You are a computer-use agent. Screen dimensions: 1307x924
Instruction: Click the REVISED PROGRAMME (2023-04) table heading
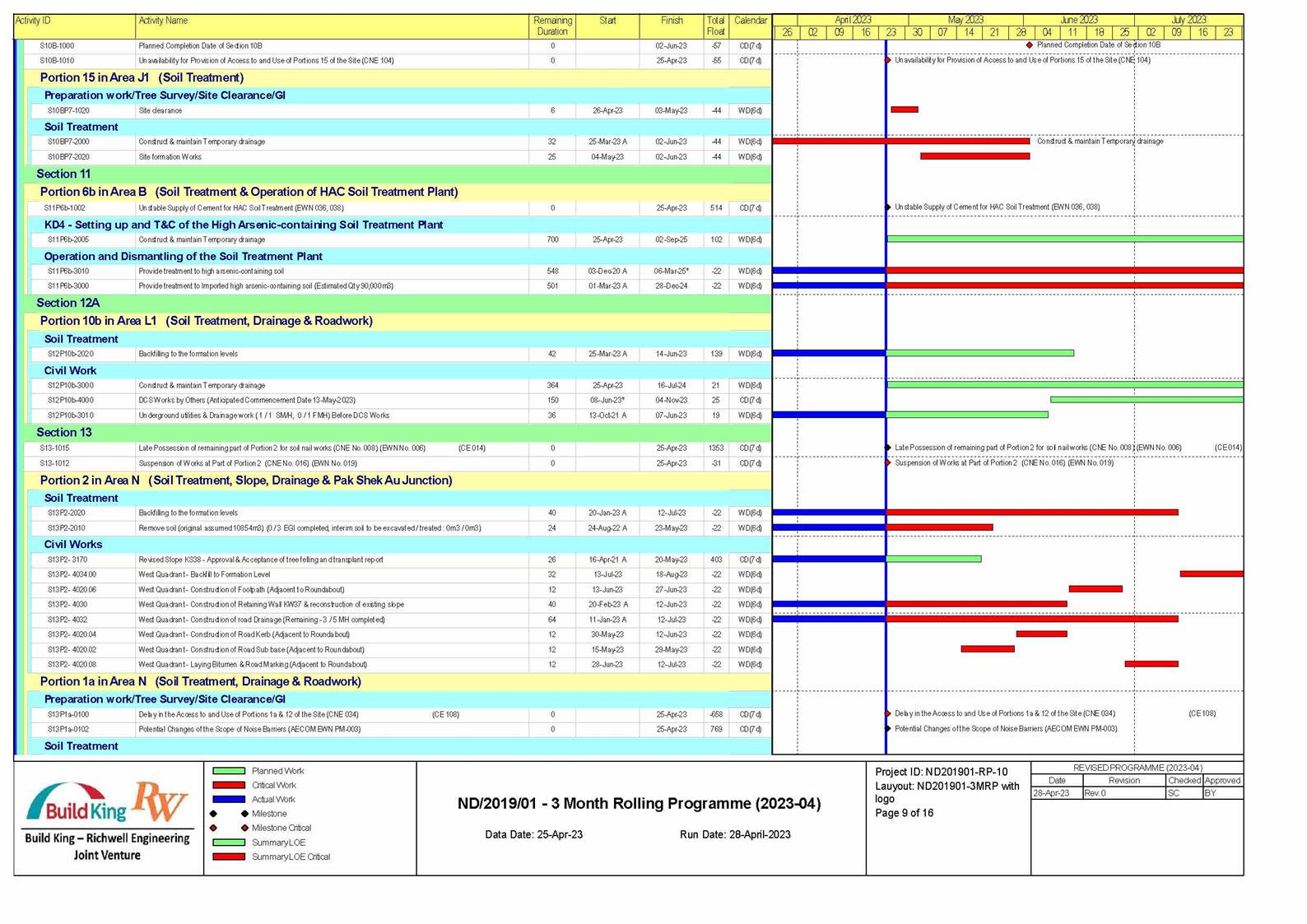click(1137, 768)
